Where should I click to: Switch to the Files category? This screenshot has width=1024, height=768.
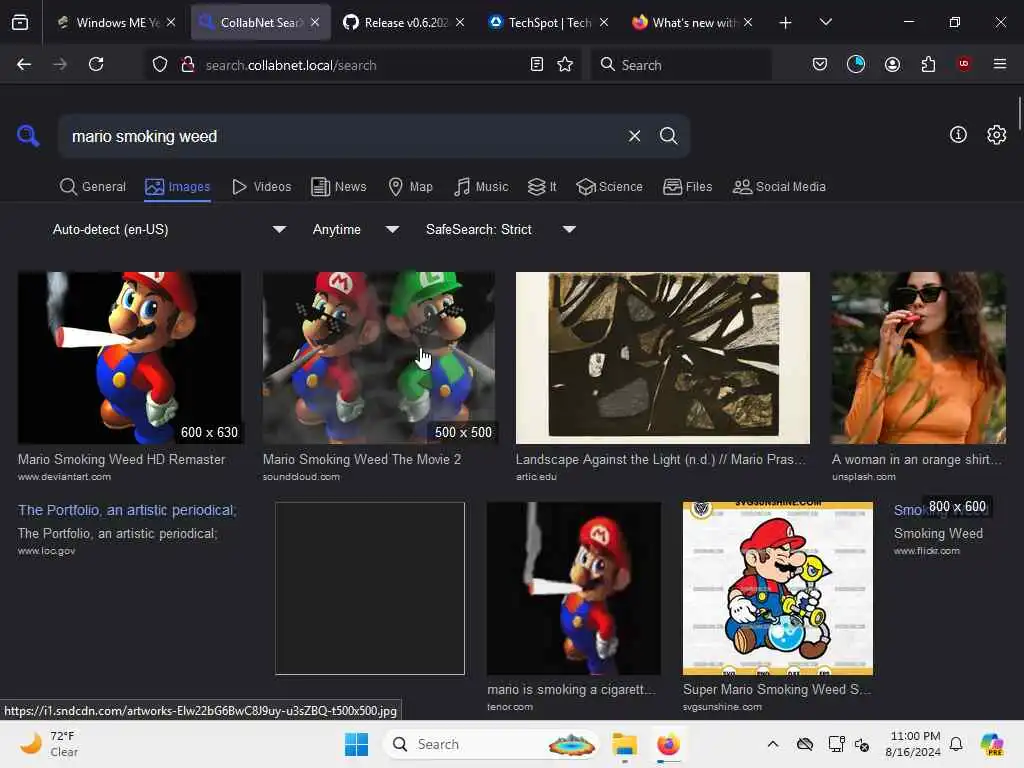click(x=687, y=187)
